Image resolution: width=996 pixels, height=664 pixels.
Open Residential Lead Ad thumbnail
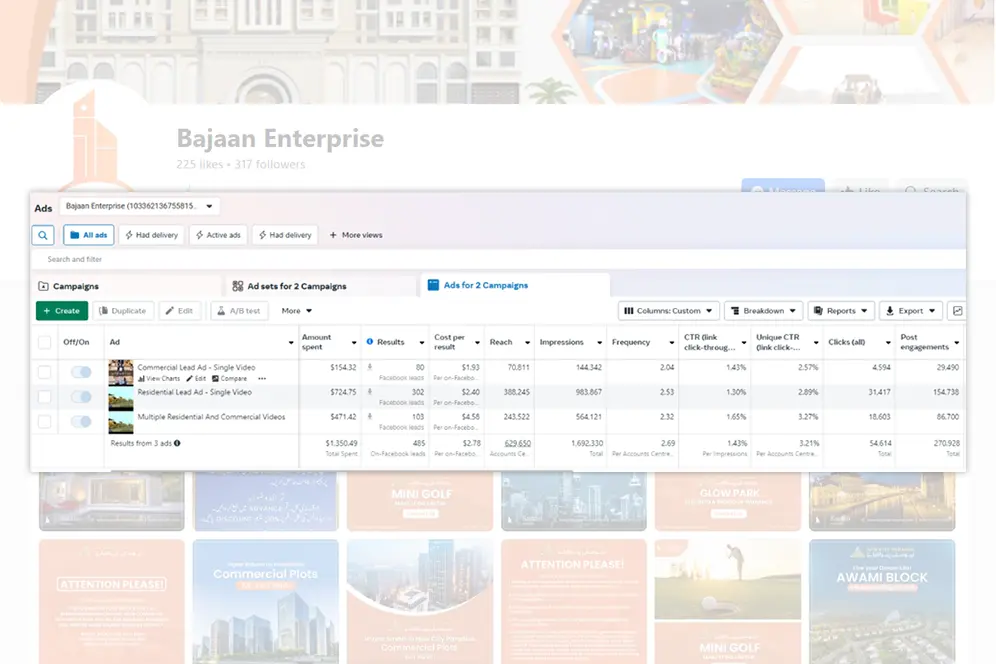click(121, 398)
